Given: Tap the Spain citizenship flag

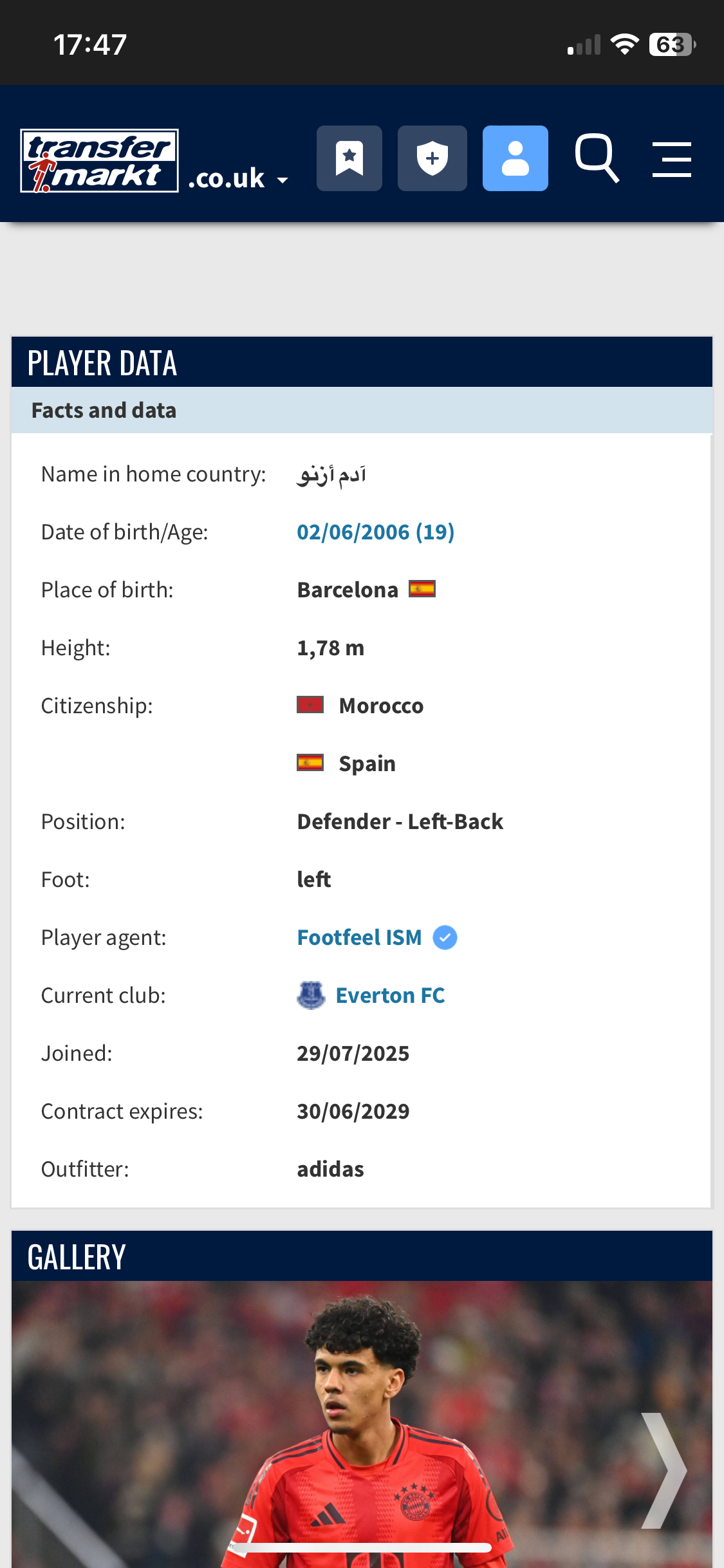Looking at the screenshot, I should pyautogui.click(x=310, y=763).
